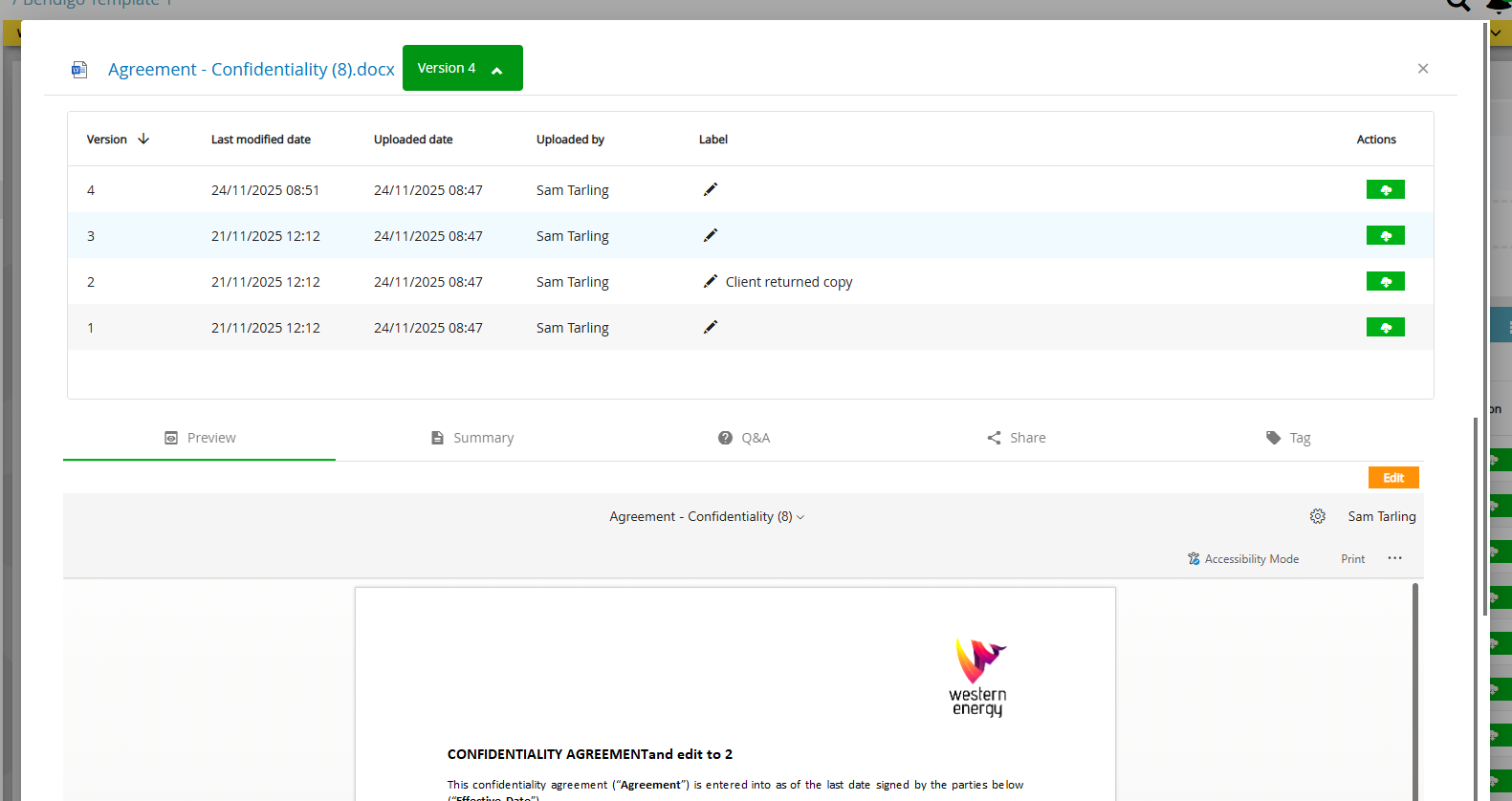
Task: Close the version dialog with X
Action: point(1423,68)
